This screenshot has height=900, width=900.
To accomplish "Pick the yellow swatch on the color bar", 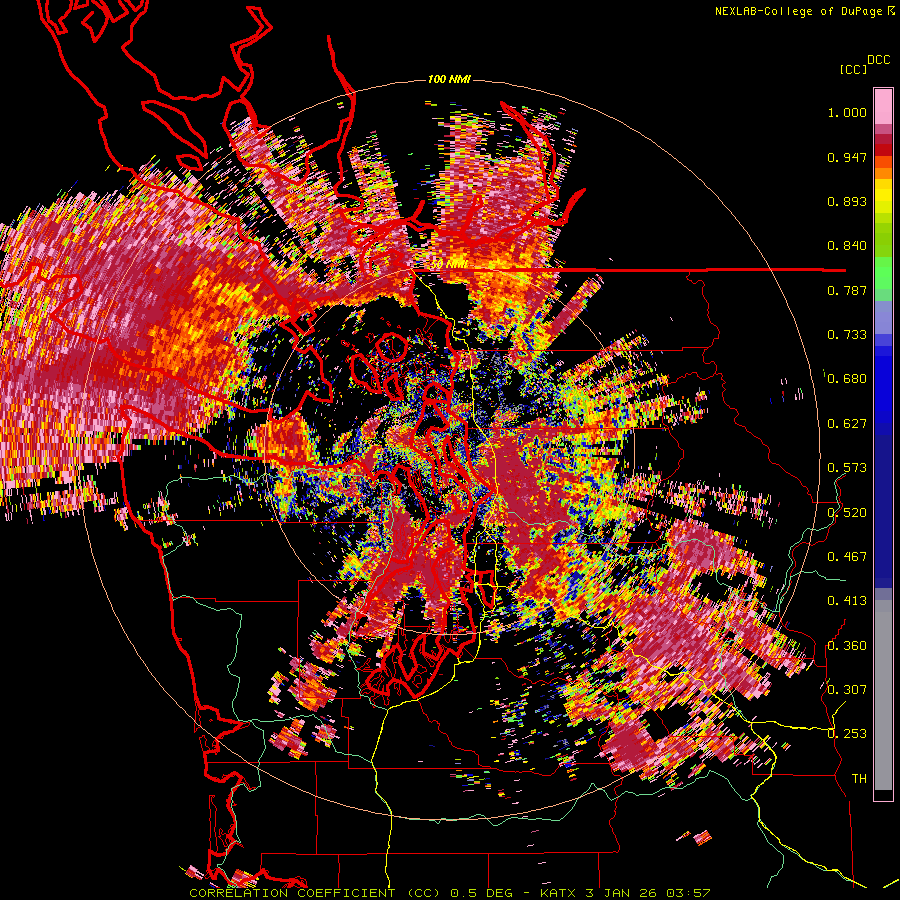I will click(x=883, y=197).
